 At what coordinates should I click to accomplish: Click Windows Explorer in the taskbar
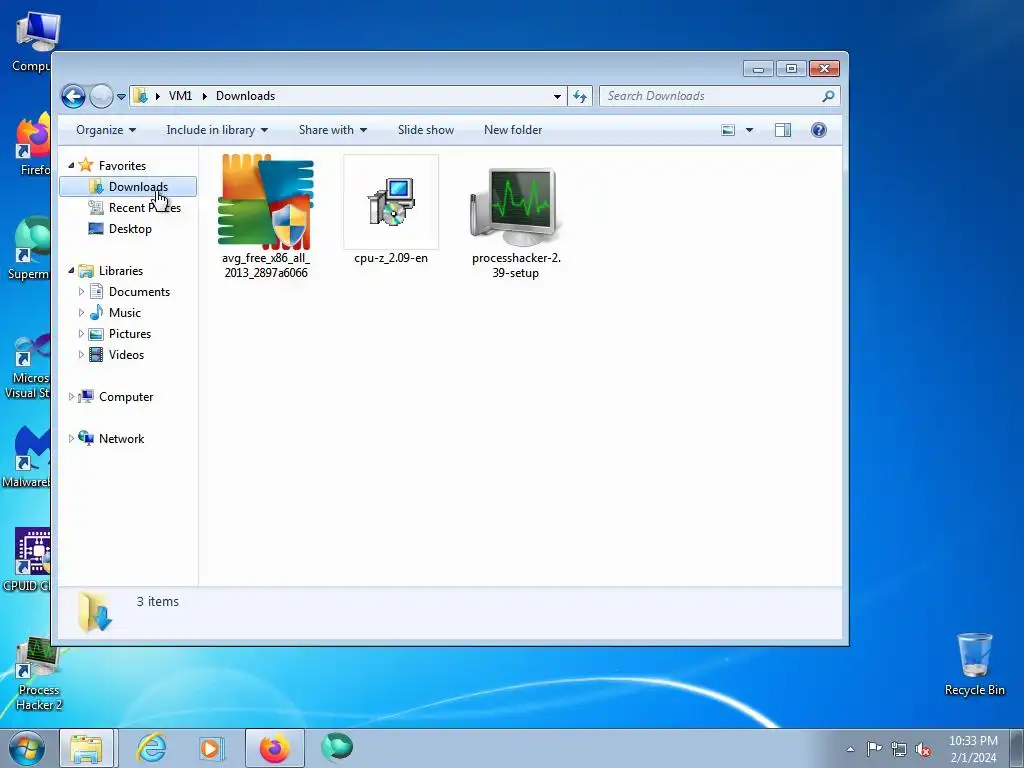87,748
